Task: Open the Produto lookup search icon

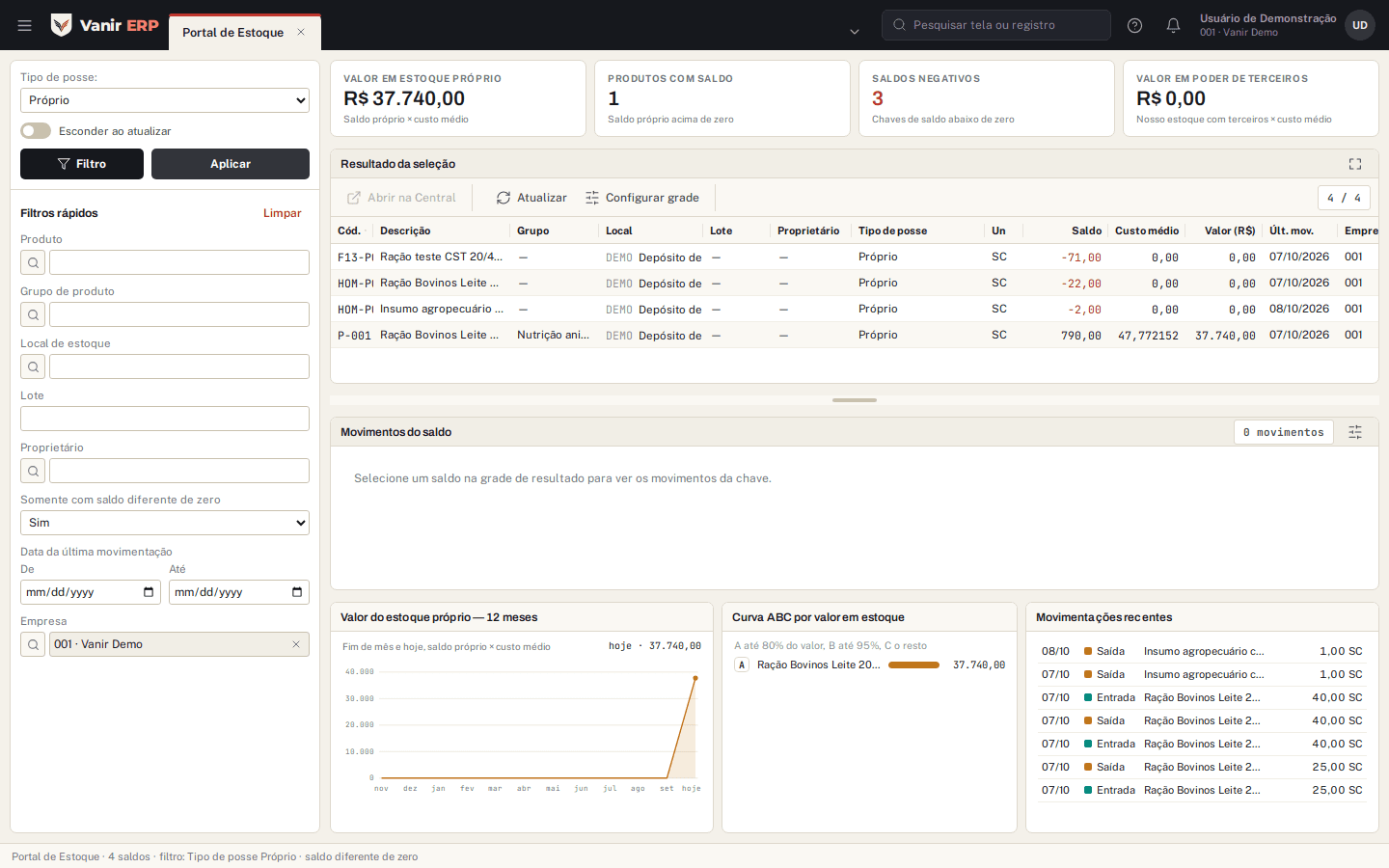Action: click(33, 262)
